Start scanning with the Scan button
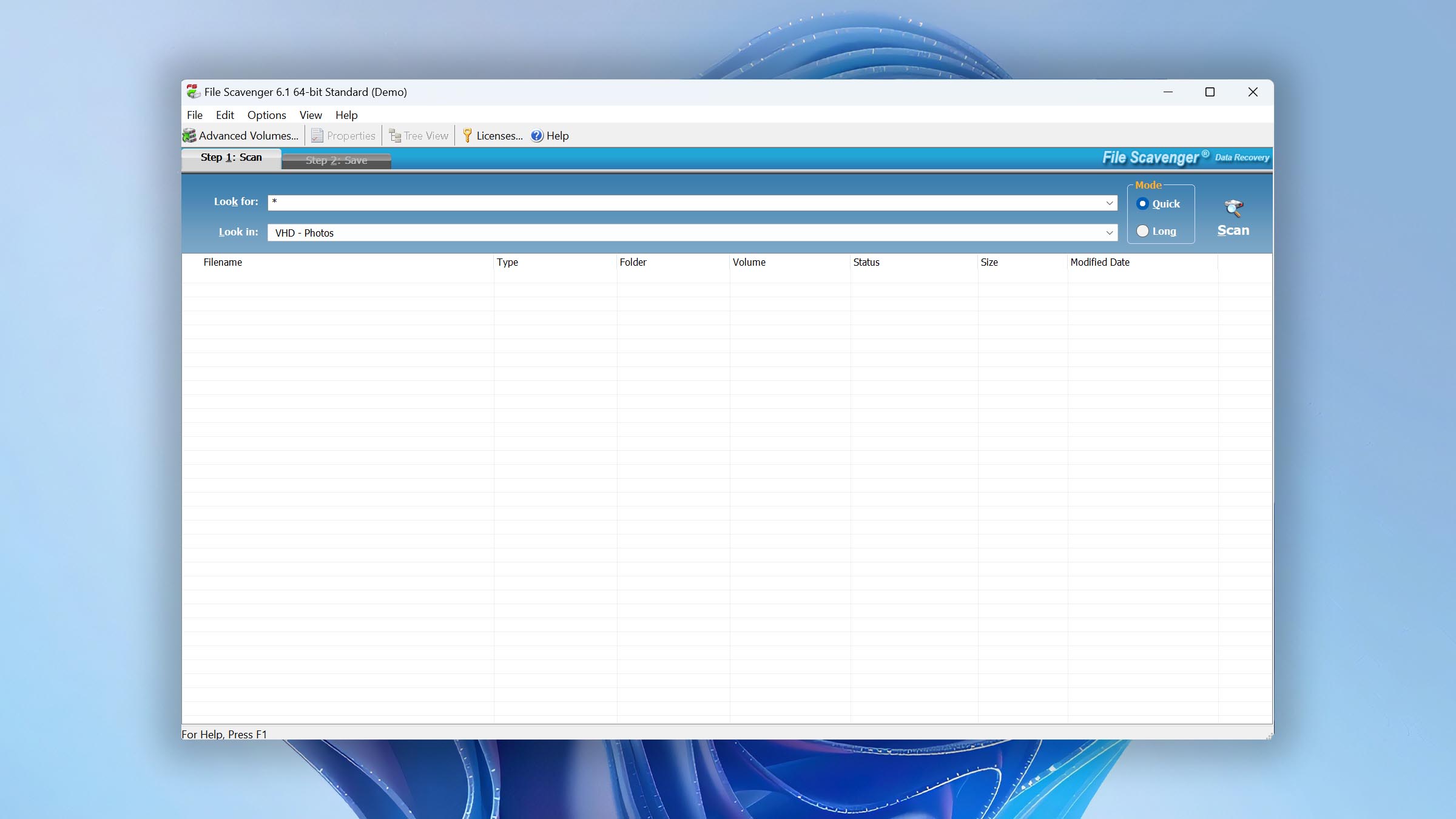1456x819 pixels. point(1233,218)
